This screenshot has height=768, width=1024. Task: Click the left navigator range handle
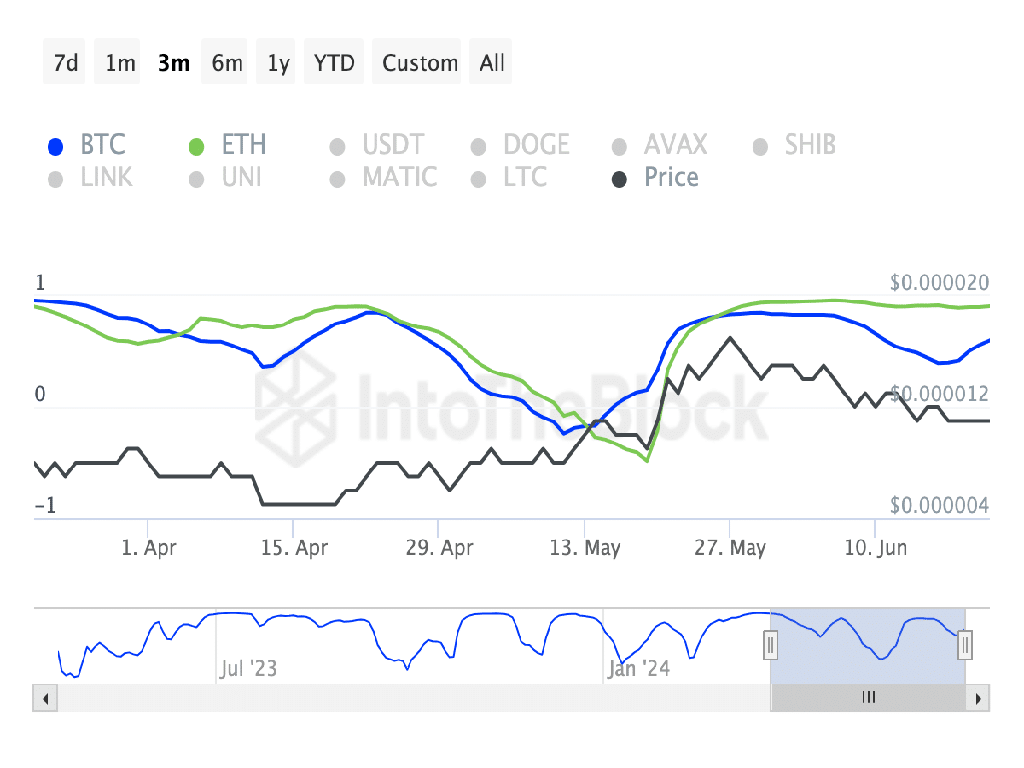point(771,645)
